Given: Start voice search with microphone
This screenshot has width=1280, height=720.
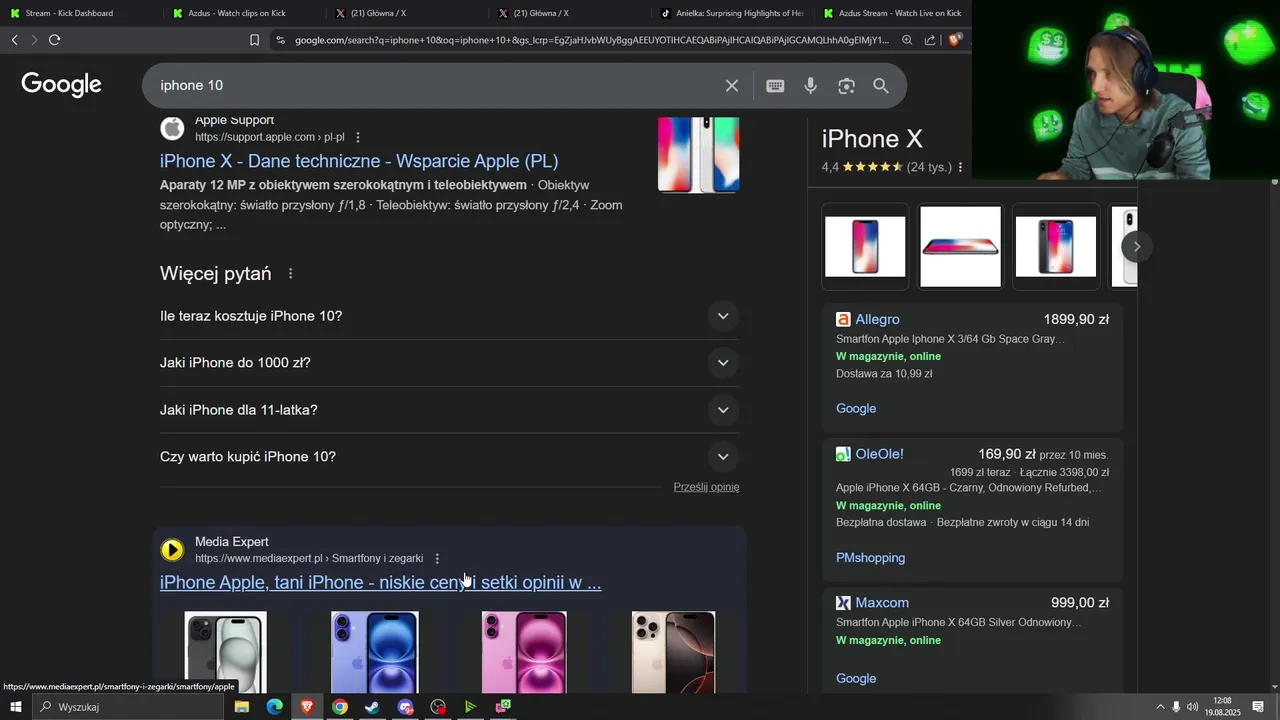Looking at the screenshot, I should [811, 86].
